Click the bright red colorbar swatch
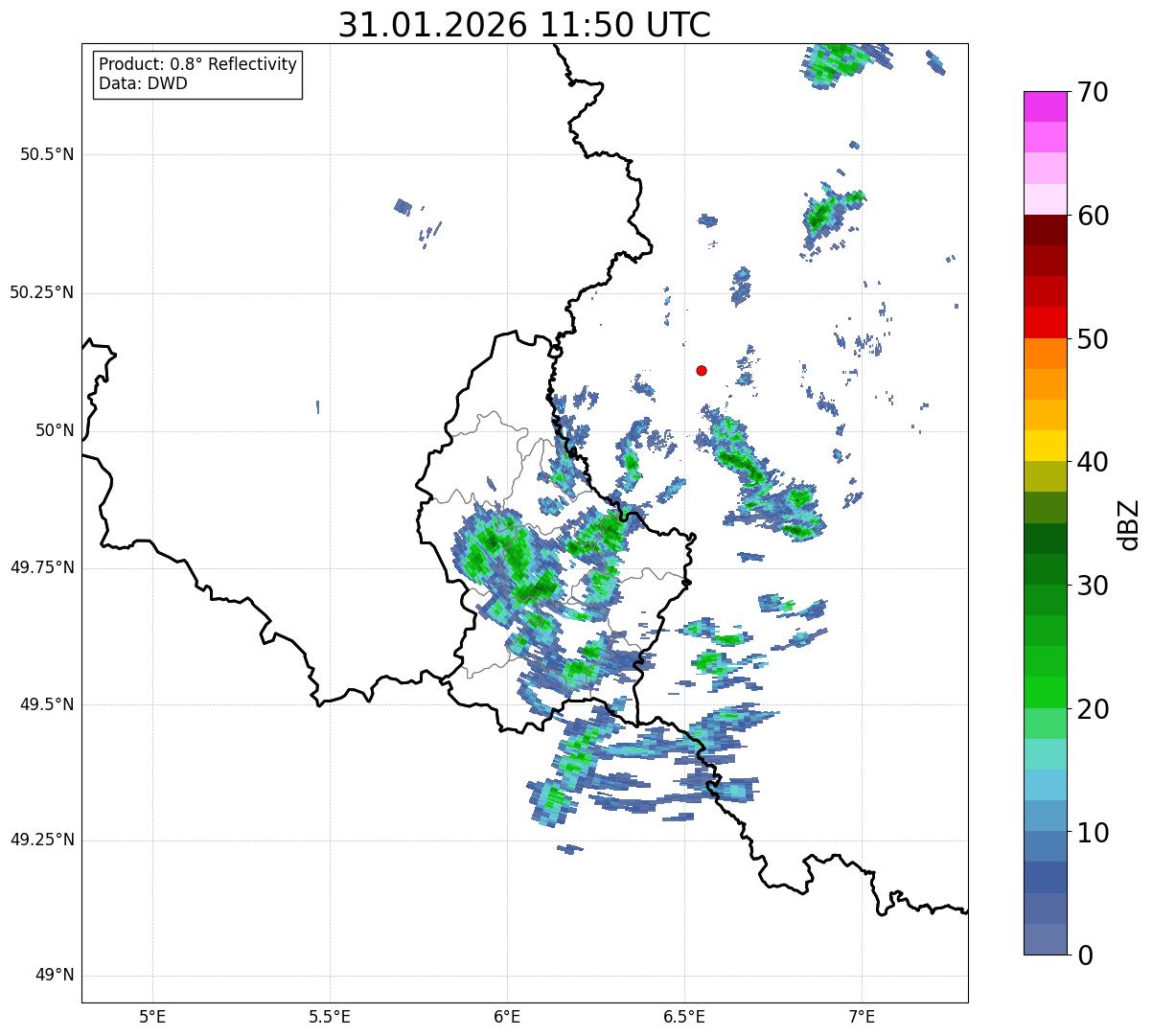 pyautogui.click(x=1046, y=322)
